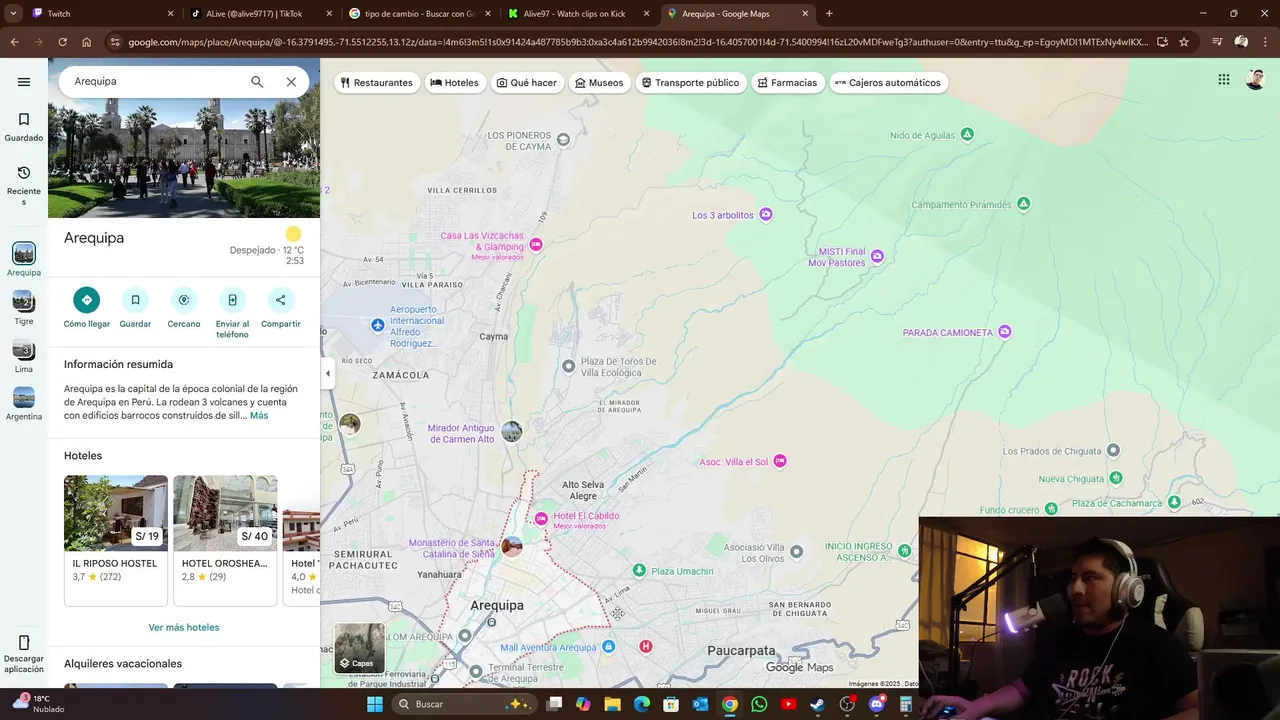This screenshot has height=720, width=1280.
Task: Click the PARADA CAMIONETA map pin
Action: click(x=1005, y=332)
